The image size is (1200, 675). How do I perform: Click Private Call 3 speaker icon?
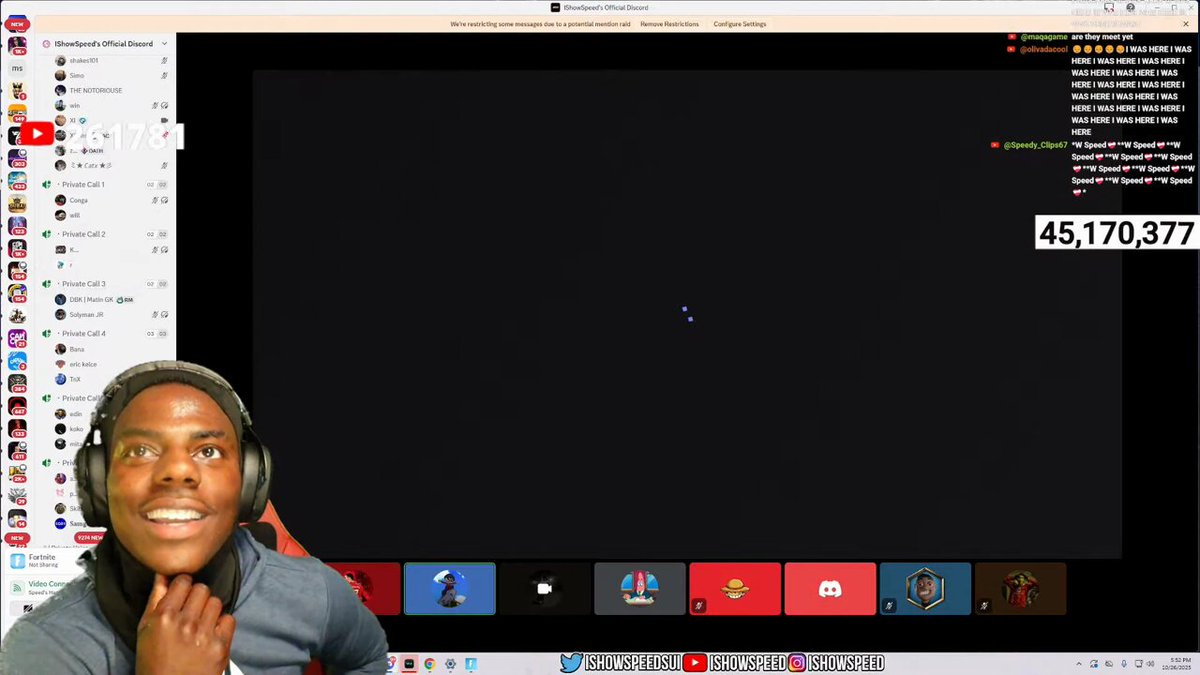47,284
